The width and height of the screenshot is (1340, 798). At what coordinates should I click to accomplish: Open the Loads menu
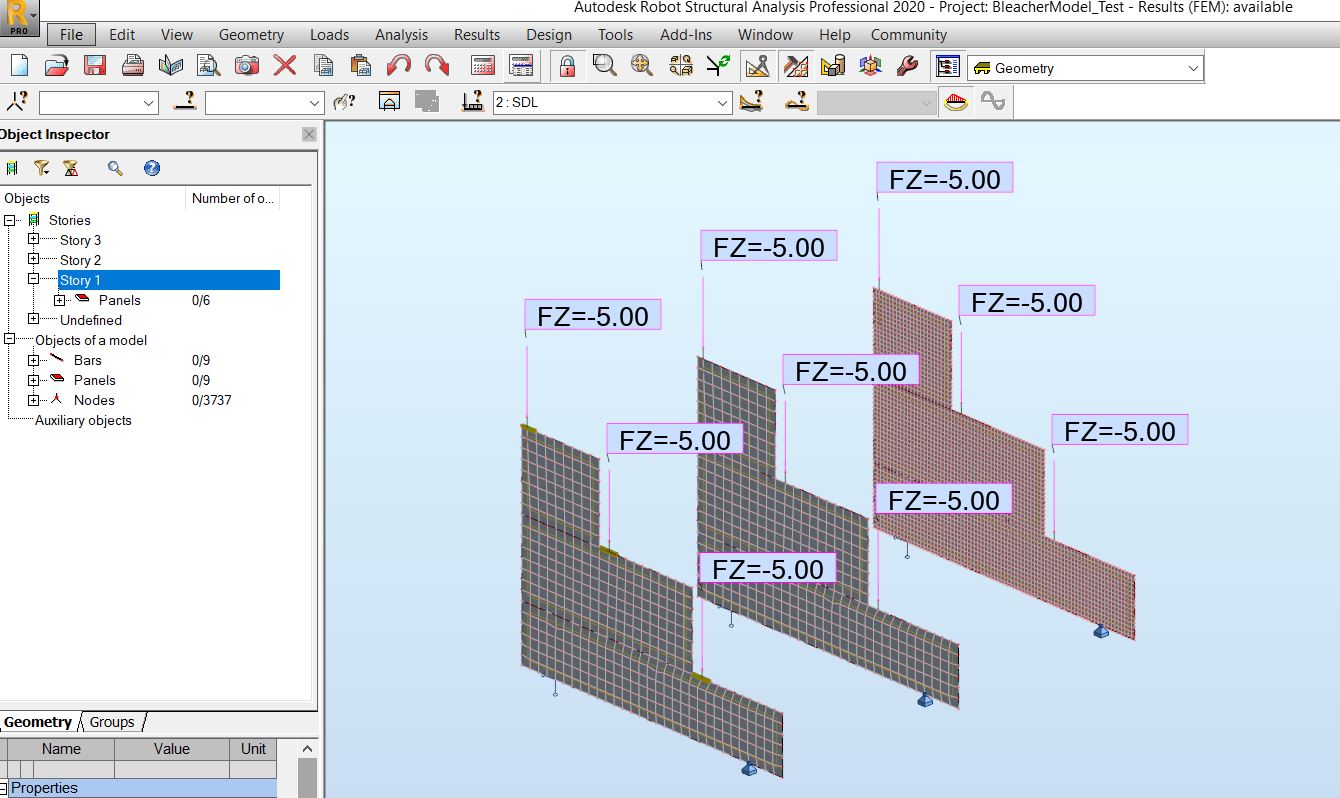[329, 34]
